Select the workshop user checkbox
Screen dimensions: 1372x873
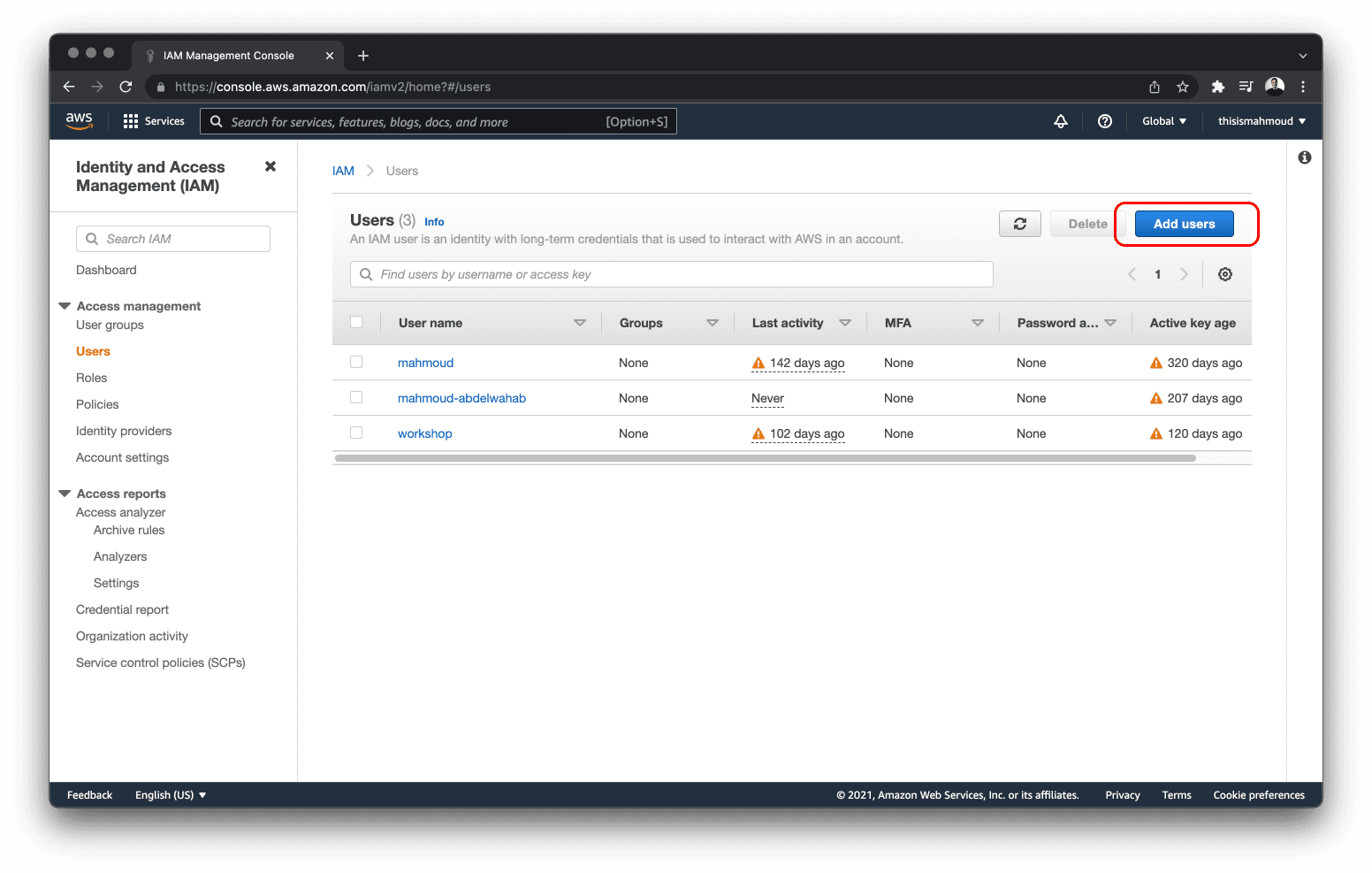[356, 433]
